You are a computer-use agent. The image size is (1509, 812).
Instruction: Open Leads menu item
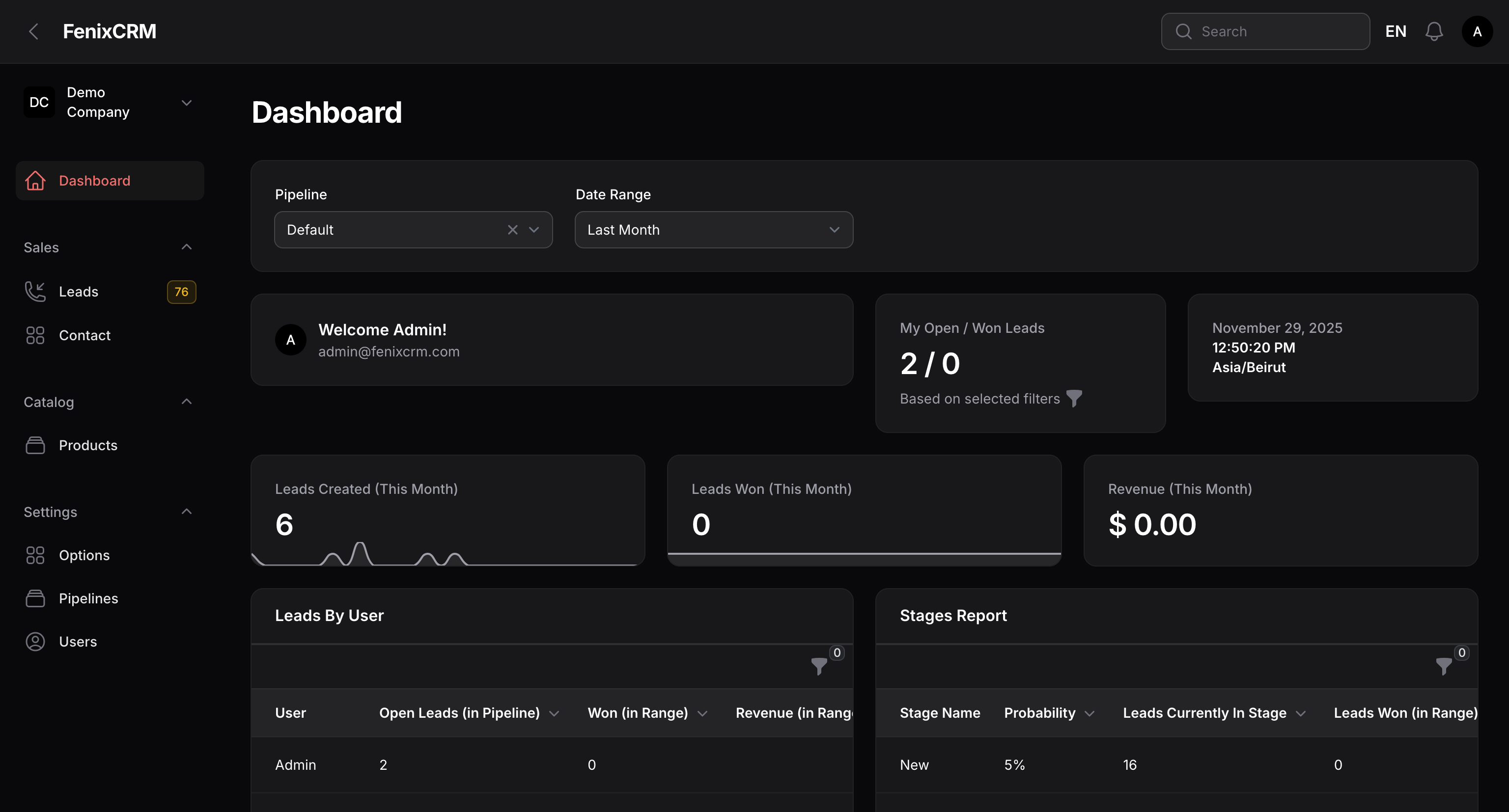tap(110, 292)
